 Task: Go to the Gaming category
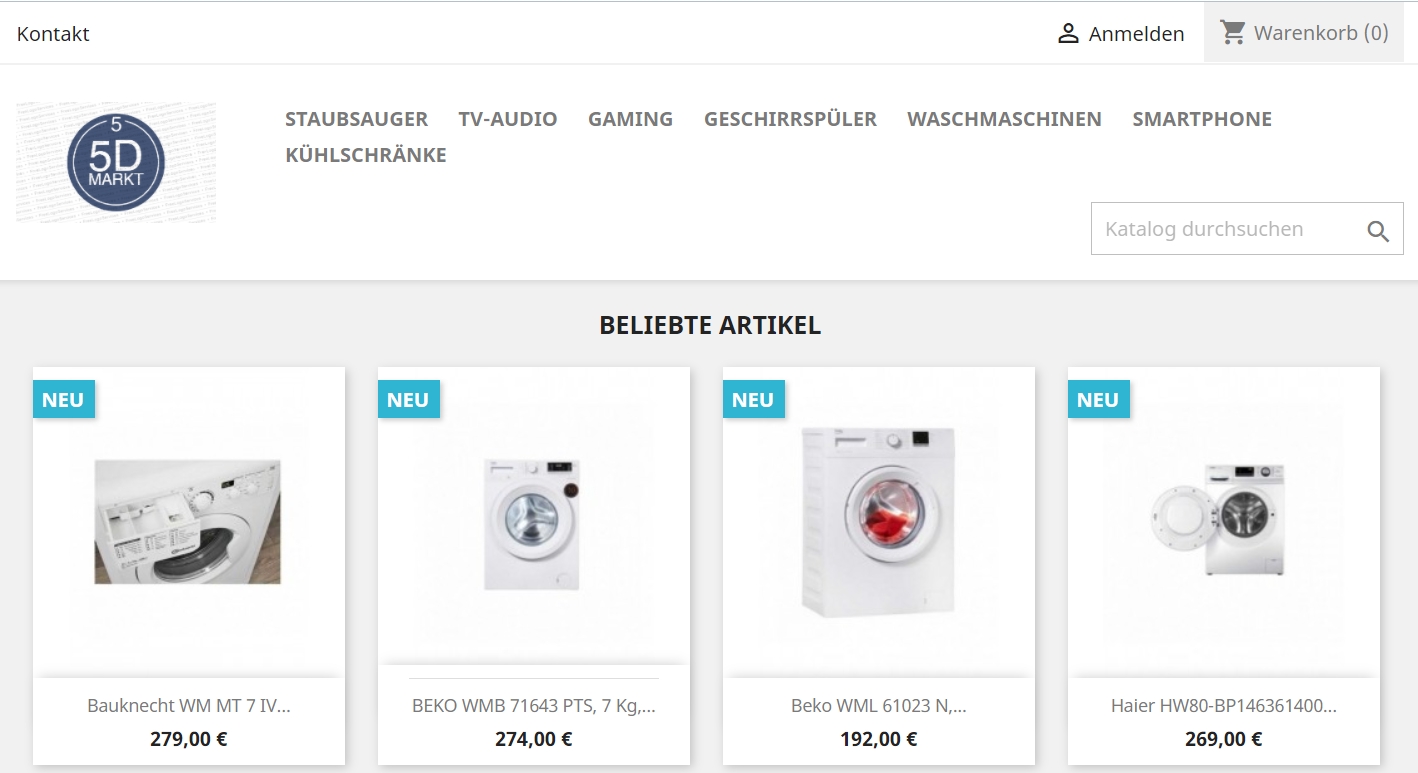630,119
